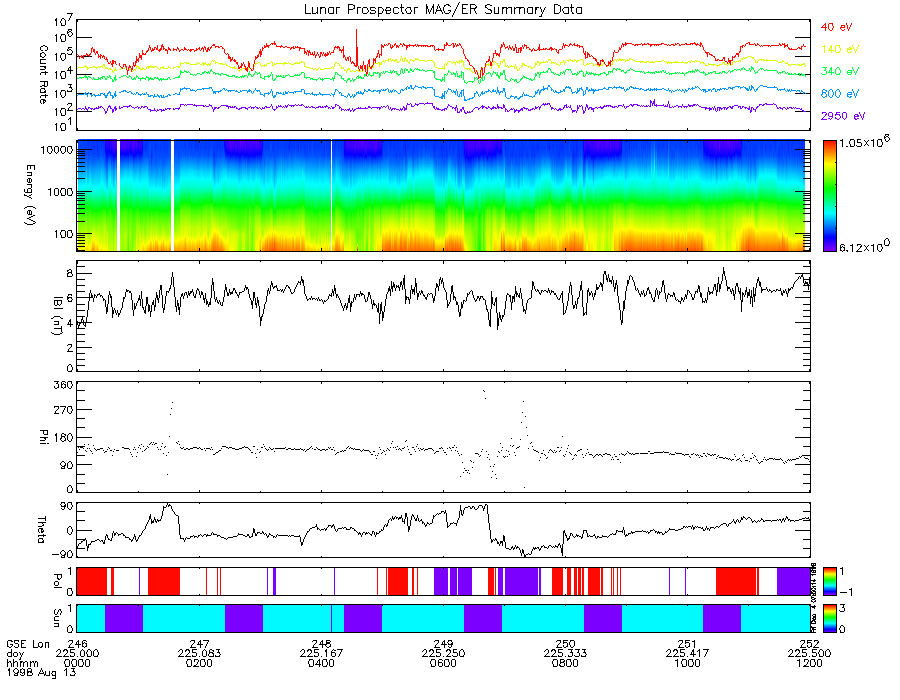This screenshot has width=900, height=700.
Task: Select the 340 eV legend label
Action: click(x=840, y=71)
